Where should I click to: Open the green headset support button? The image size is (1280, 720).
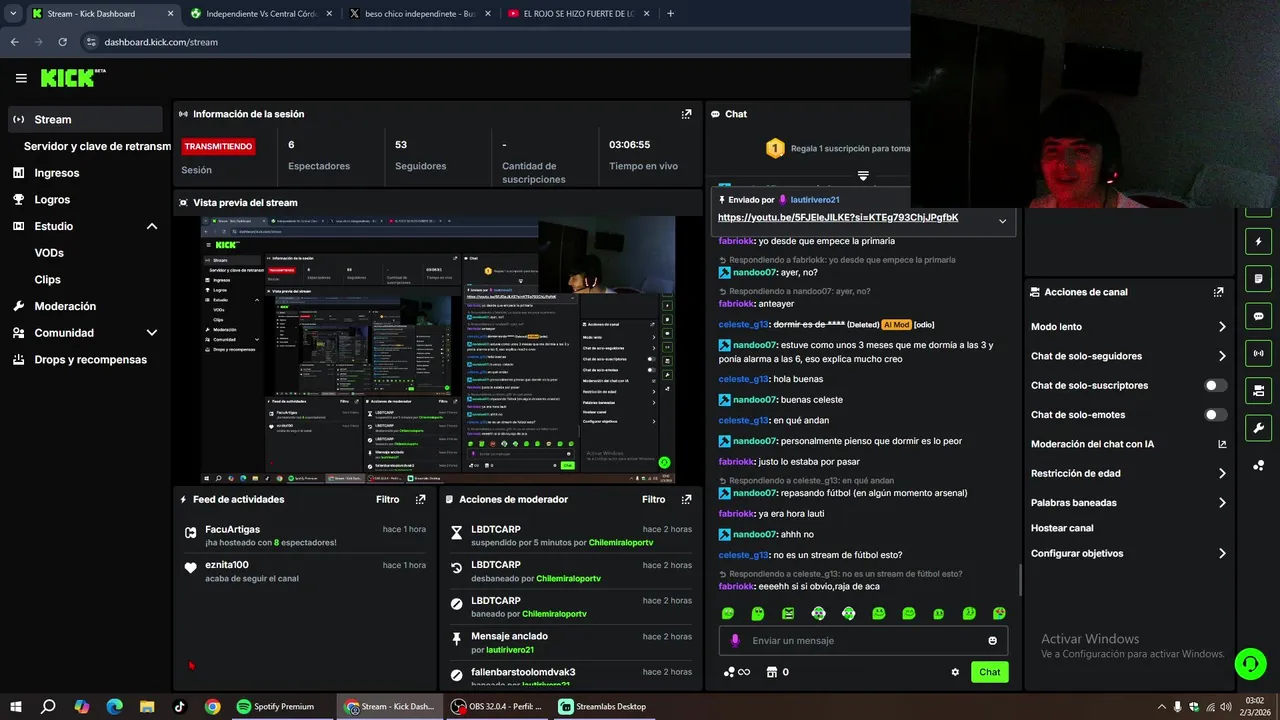[x=1249, y=663]
